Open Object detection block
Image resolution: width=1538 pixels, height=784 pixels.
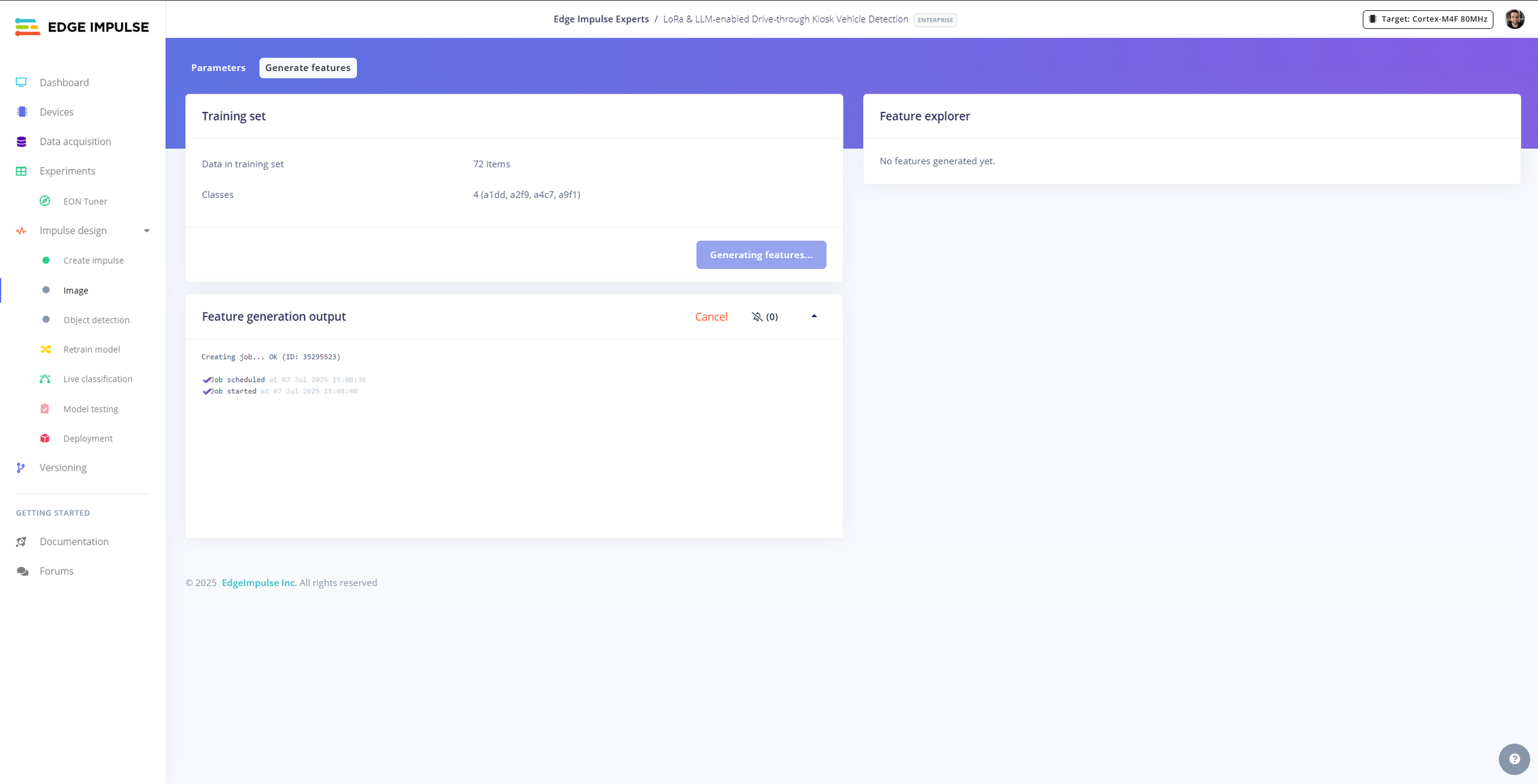pos(96,320)
